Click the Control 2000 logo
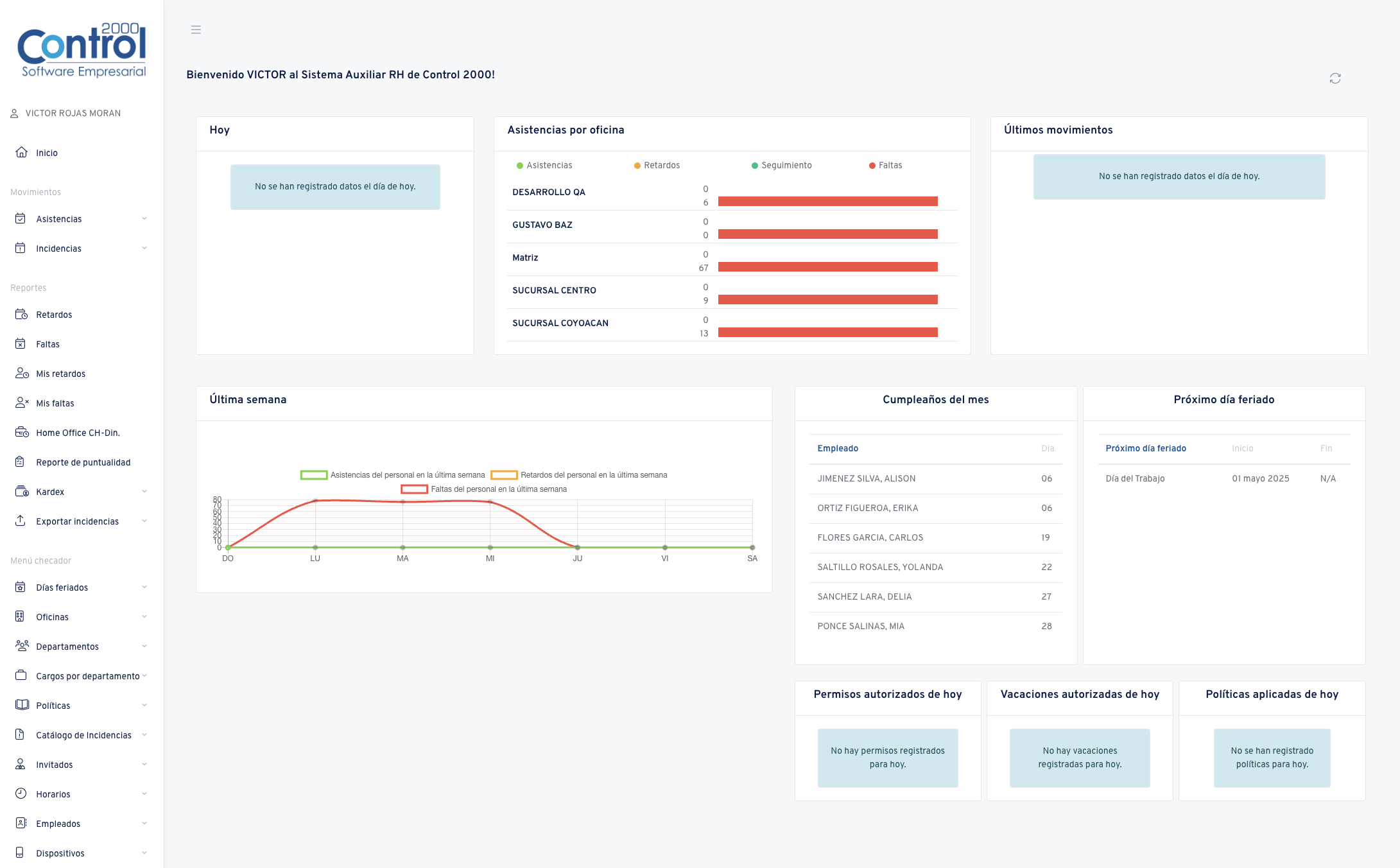Screen dimensions: 1400x868 point(82,50)
